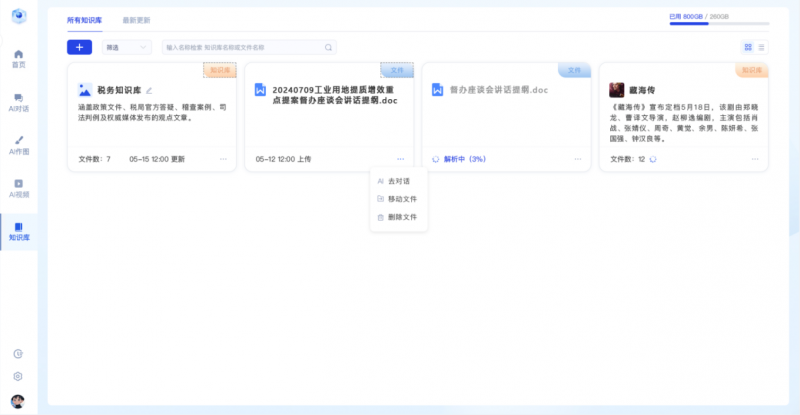The height and width of the screenshot is (415, 800).
Task: Click the magnifier icon in search box
Action: [x=328, y=47]
